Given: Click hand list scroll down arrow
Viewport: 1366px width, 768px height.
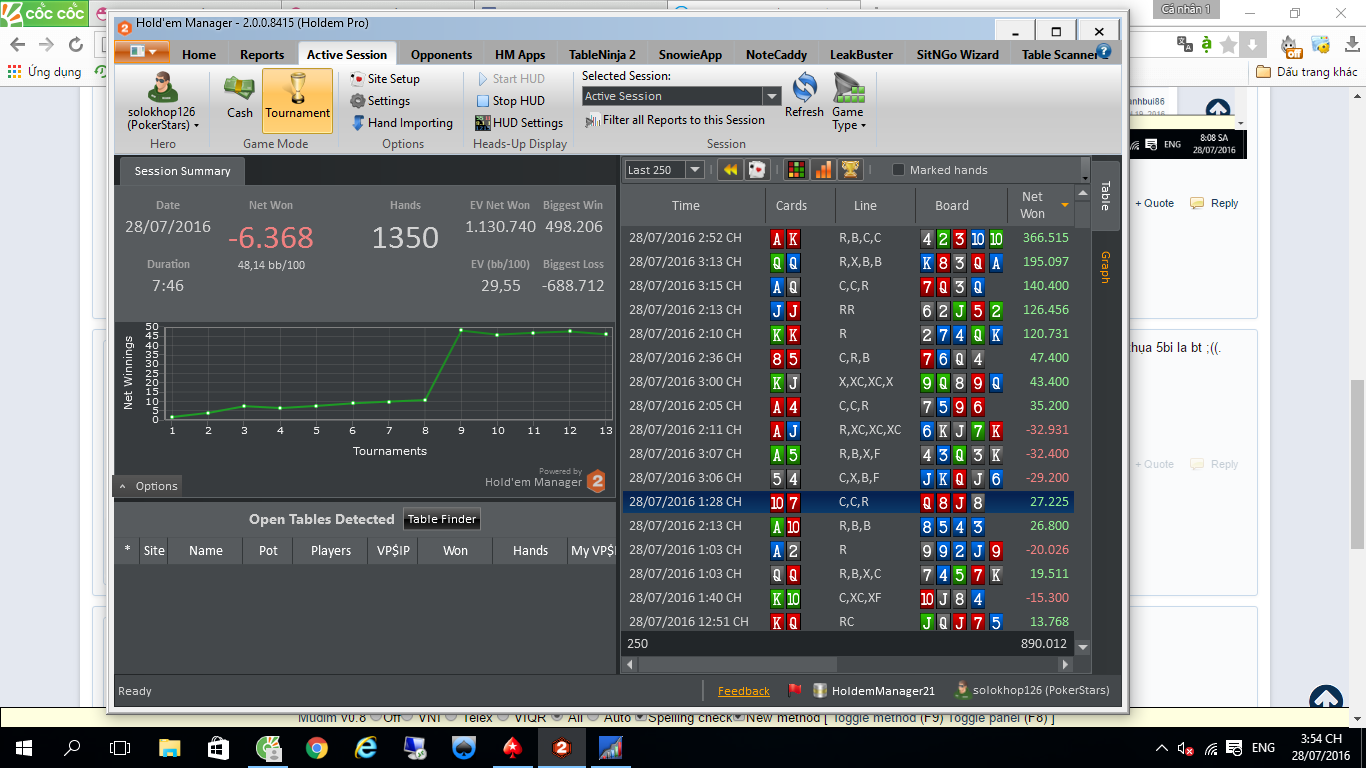Looking at the screenshot, I should point(1083,647).
